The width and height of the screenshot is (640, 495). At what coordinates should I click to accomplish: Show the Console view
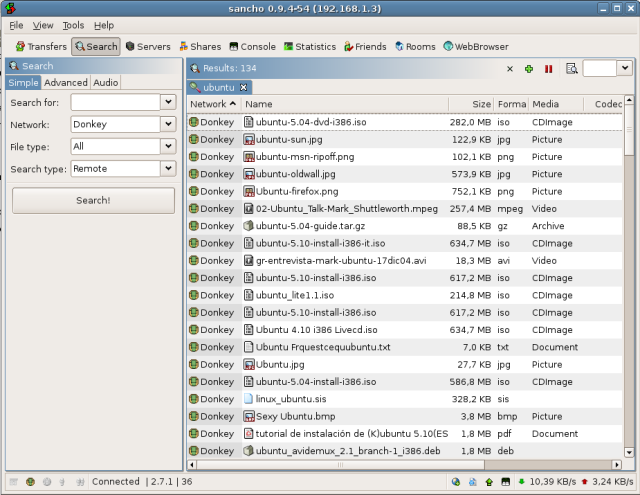point(252,46)
